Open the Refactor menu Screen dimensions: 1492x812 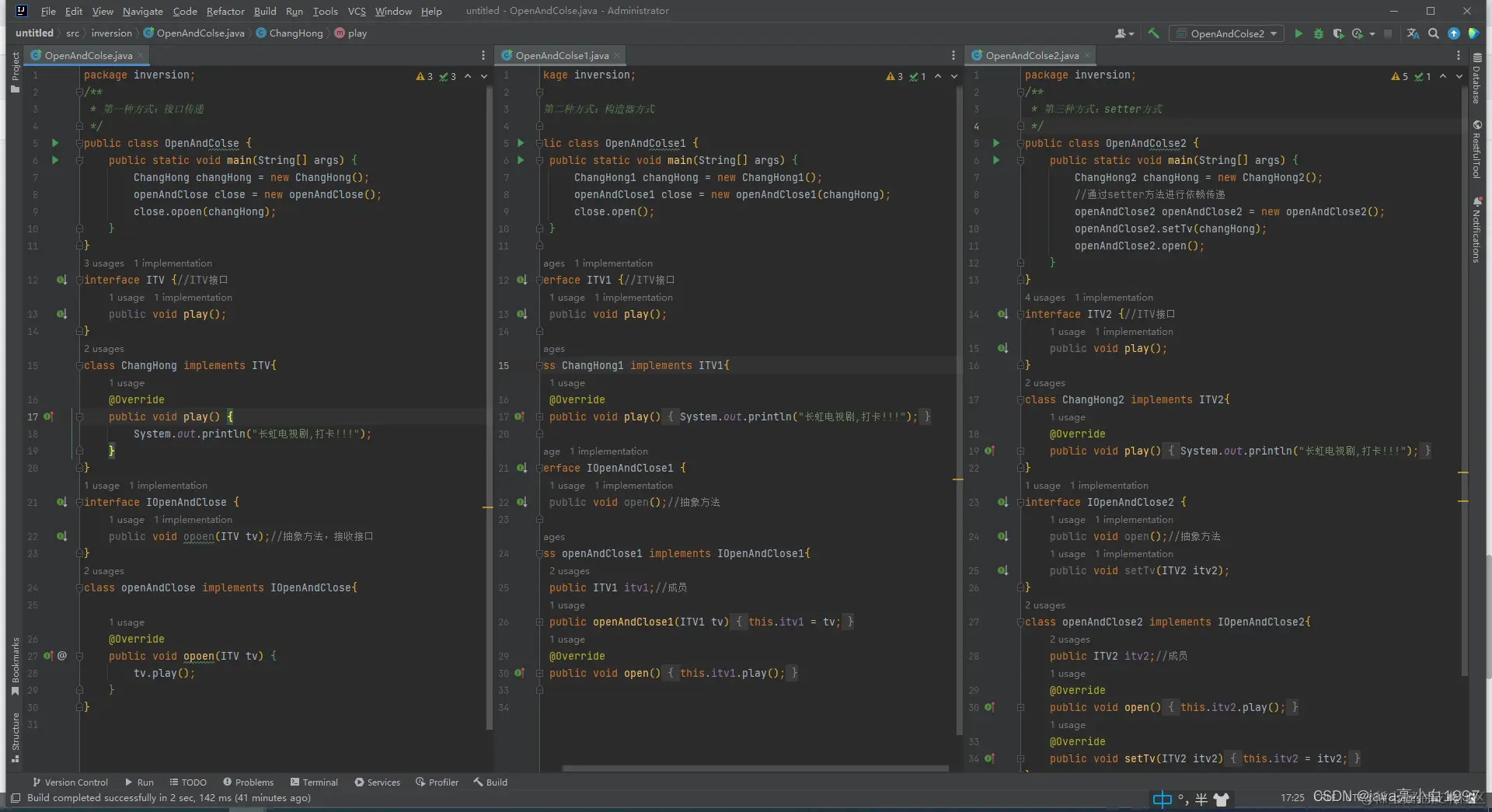225,11
